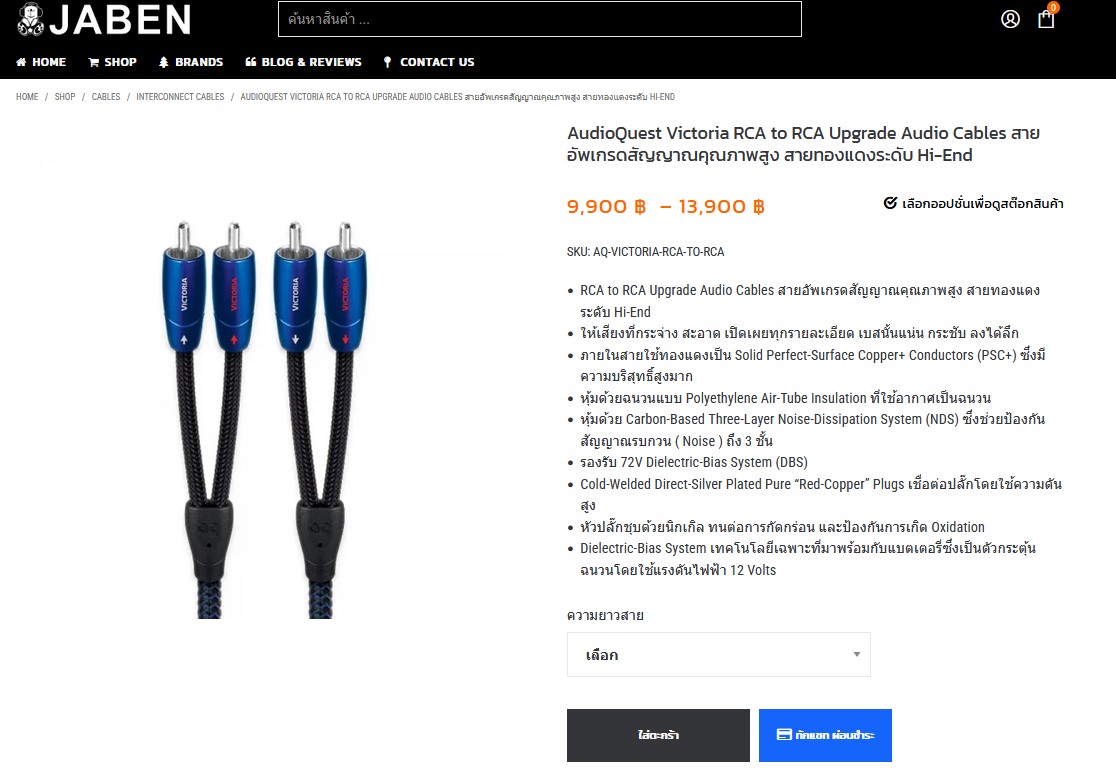Viewport: 1116px width, 781px height.
Task: Click the dark add to cart button
Action: point(658,735)
